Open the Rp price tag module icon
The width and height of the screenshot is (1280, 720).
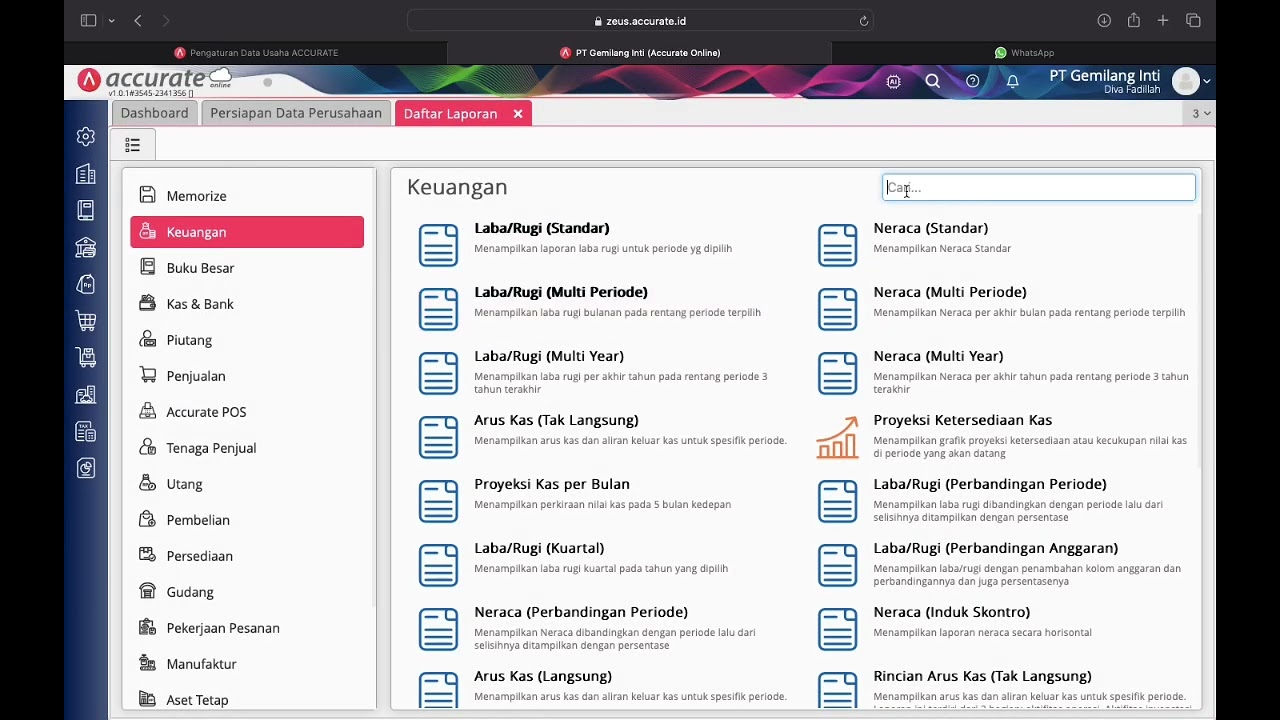(x=86, y=284)
